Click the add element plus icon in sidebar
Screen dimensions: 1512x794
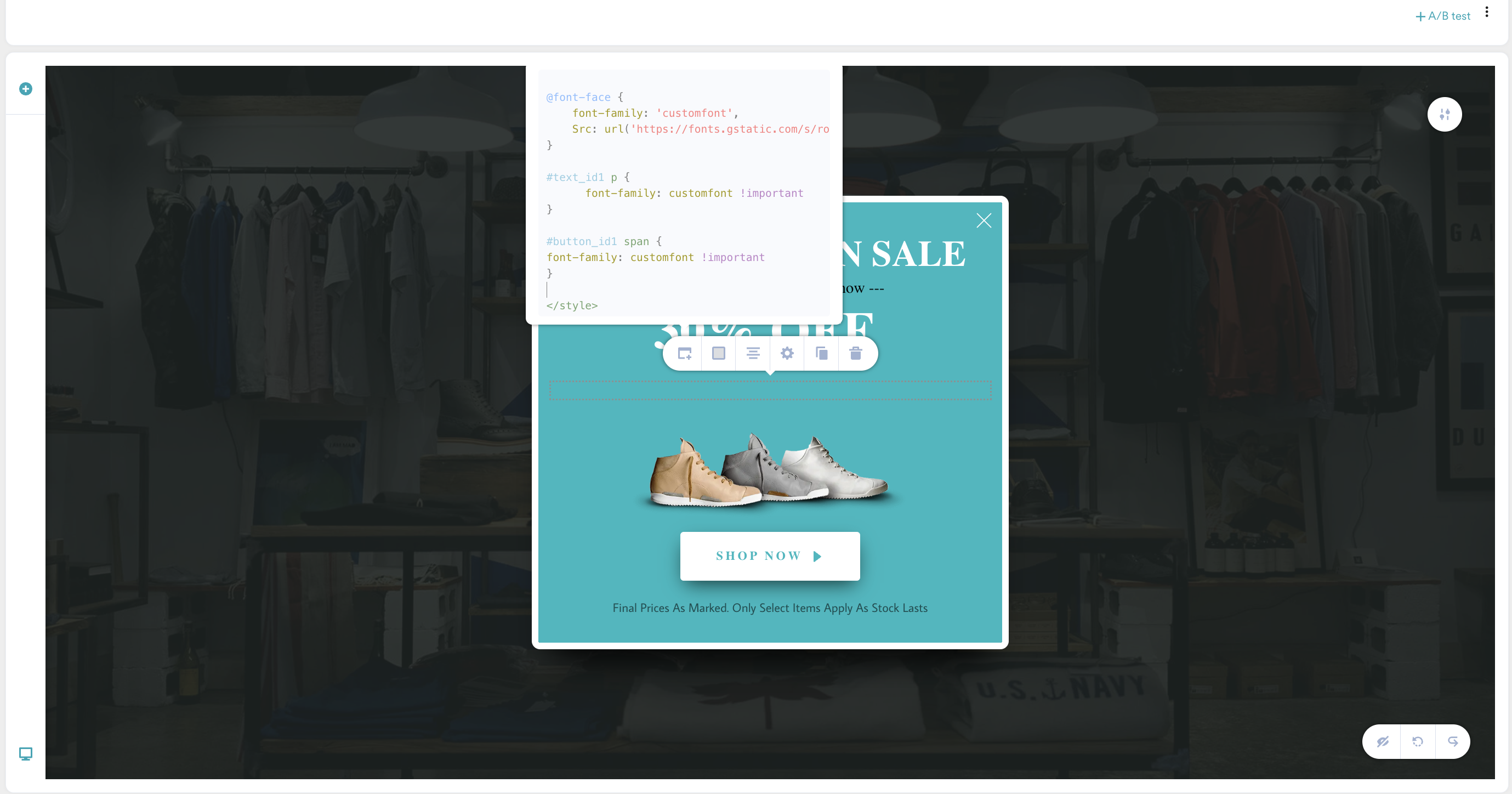click(25, 89)
